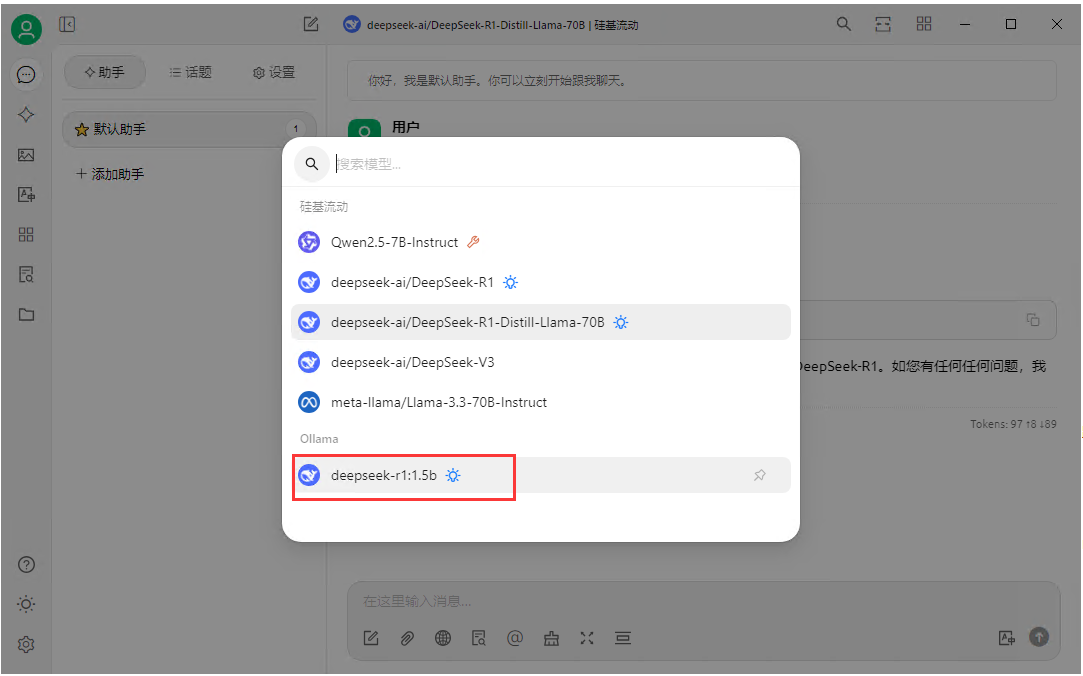Click the 硅基流动 group header
Screen dimensions: 1083x676
pyautogui.click(x=324, y=206)
